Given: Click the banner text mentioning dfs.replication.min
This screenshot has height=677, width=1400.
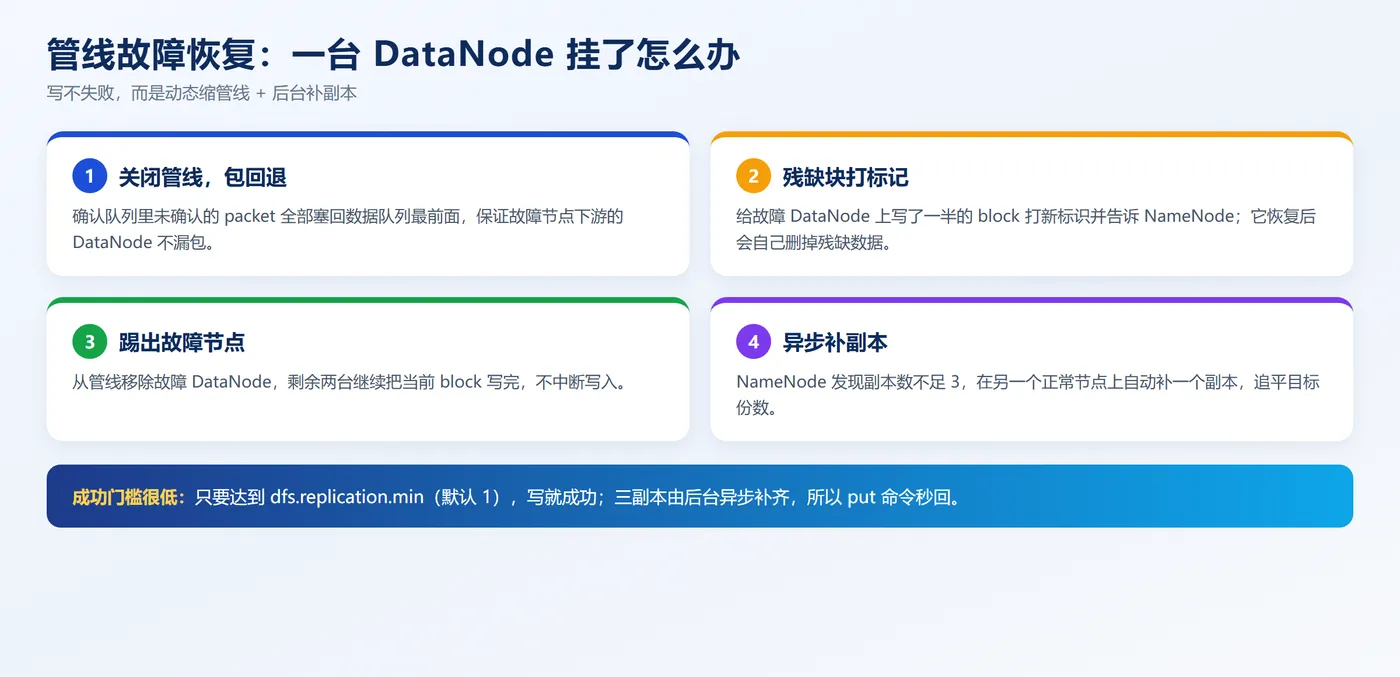Looking at the screenshot, I should [578, 497].
